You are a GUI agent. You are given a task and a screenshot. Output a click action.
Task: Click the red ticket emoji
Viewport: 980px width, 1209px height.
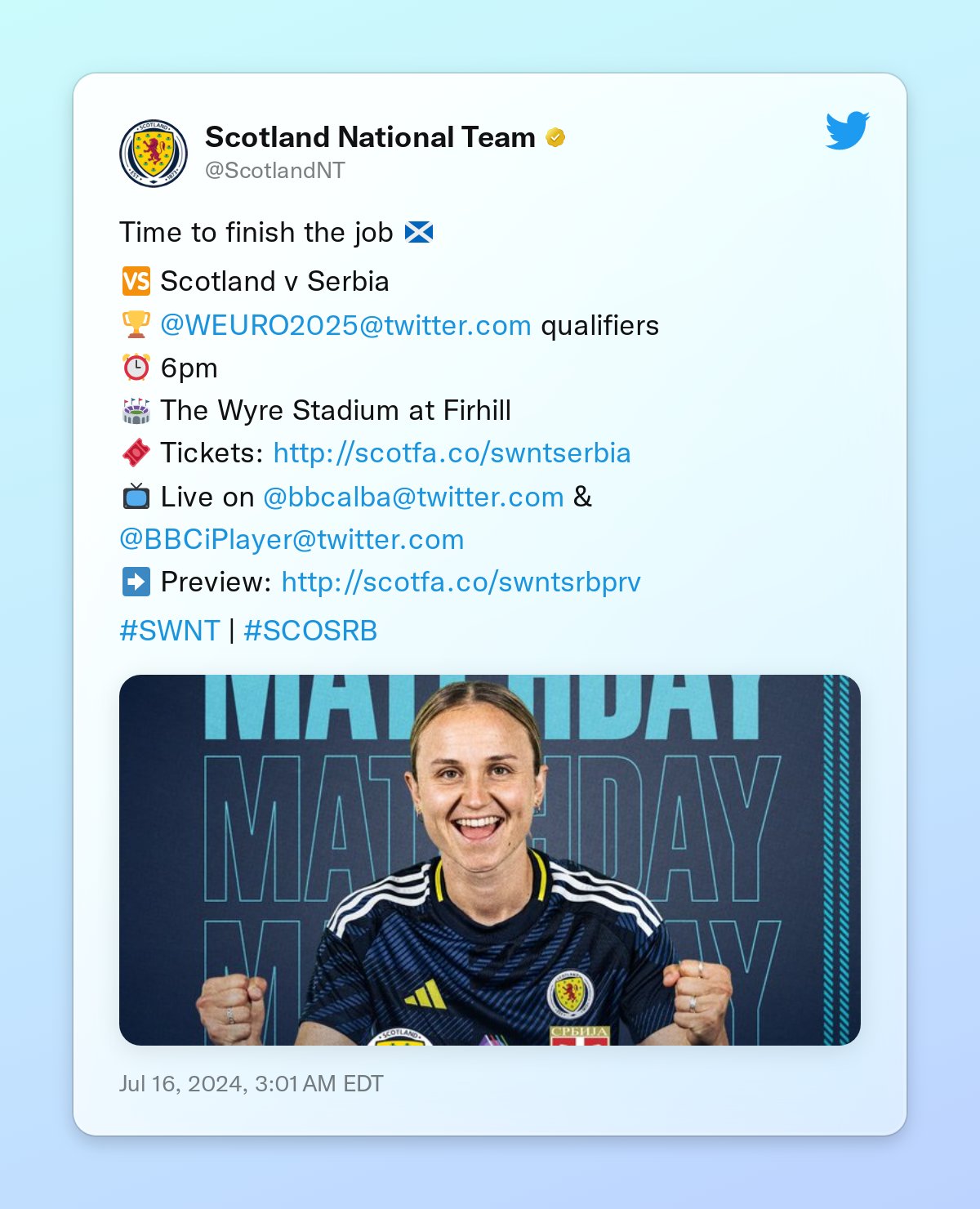pos(136,453)
